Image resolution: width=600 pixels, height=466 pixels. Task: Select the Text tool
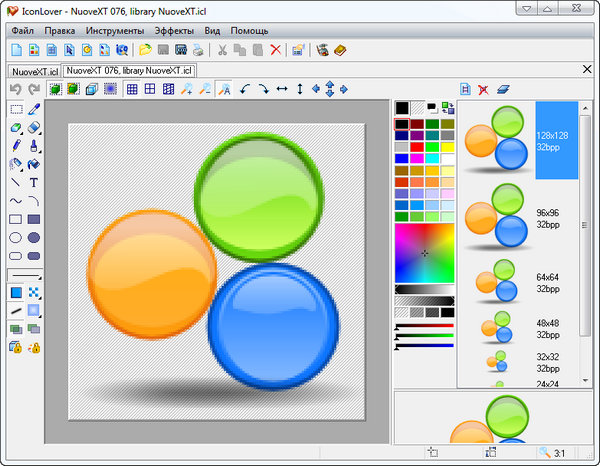click(34, 183)
